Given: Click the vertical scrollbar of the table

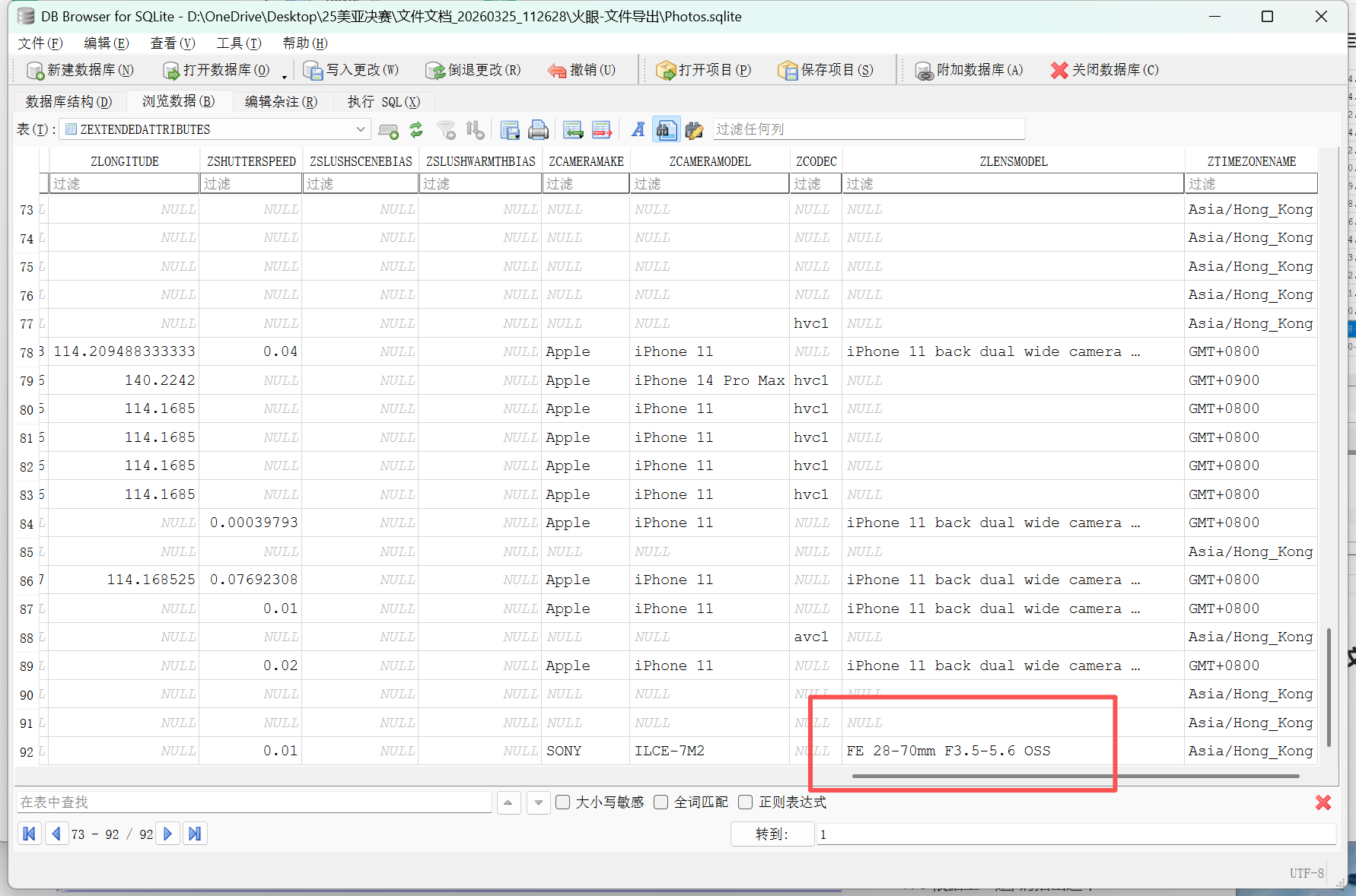Looking at the screenshot, I should (x=1329, y=687).
